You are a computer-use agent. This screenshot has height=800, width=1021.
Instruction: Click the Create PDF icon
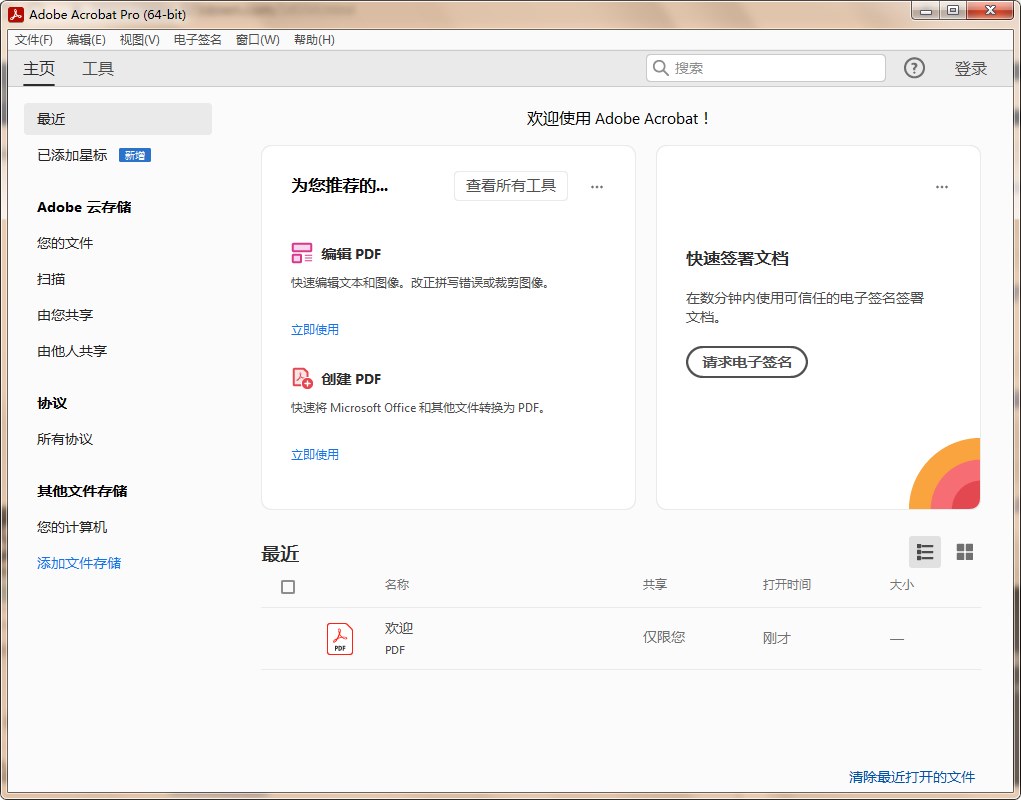click(x=302, y=378)
